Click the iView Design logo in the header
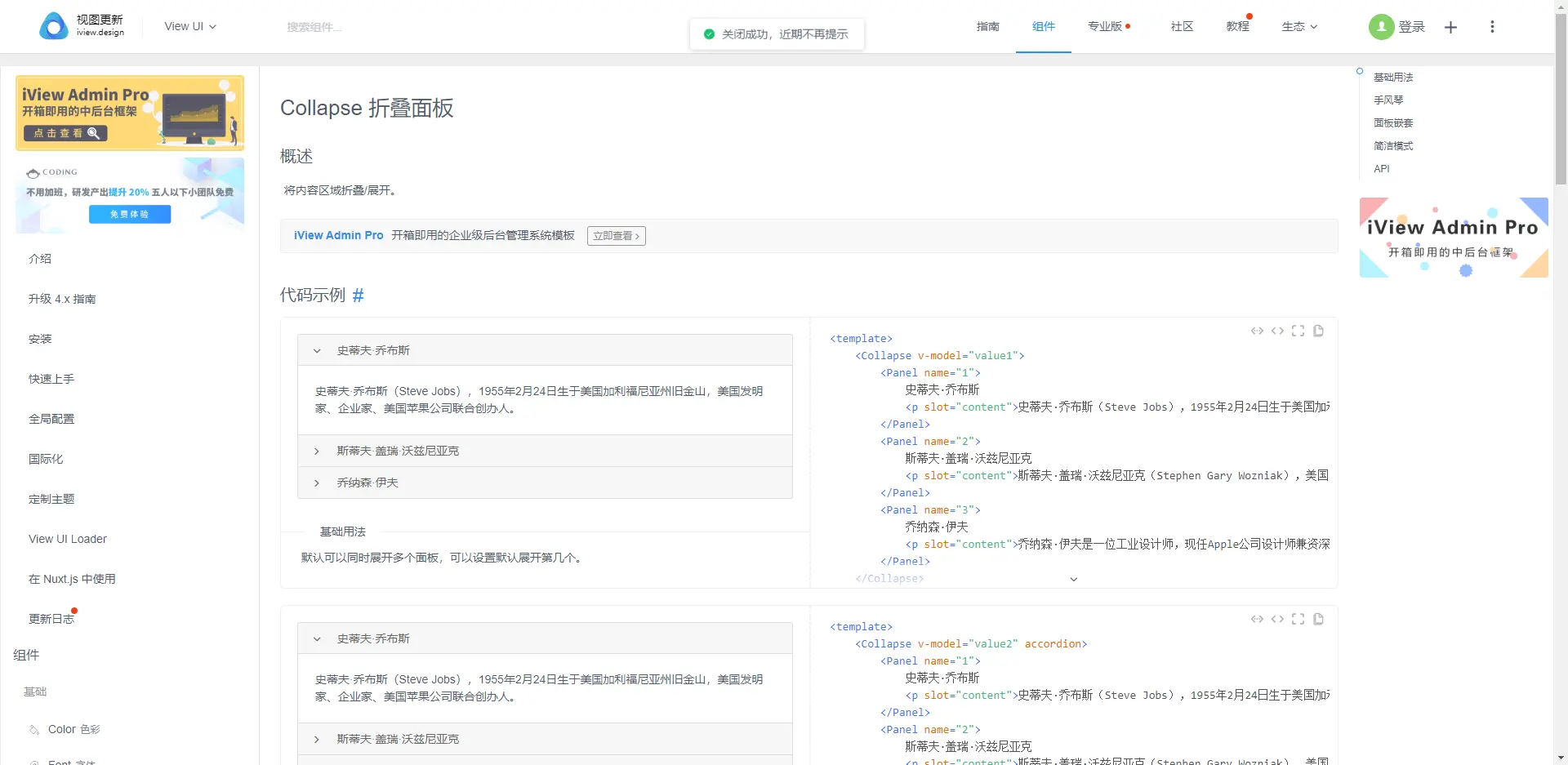Image resolution: width=1568 pixels, height=765 pixels. [82, 26]
